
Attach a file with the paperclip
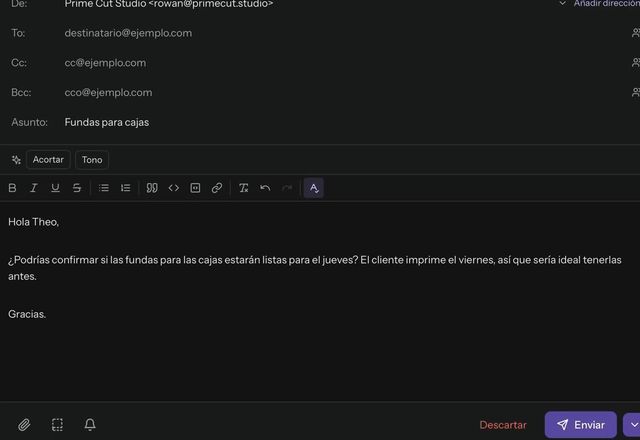click(24, 425)
